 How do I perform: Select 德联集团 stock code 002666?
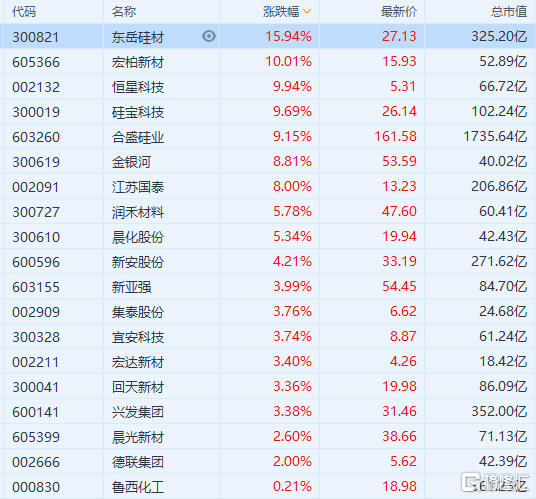(36, 462)
